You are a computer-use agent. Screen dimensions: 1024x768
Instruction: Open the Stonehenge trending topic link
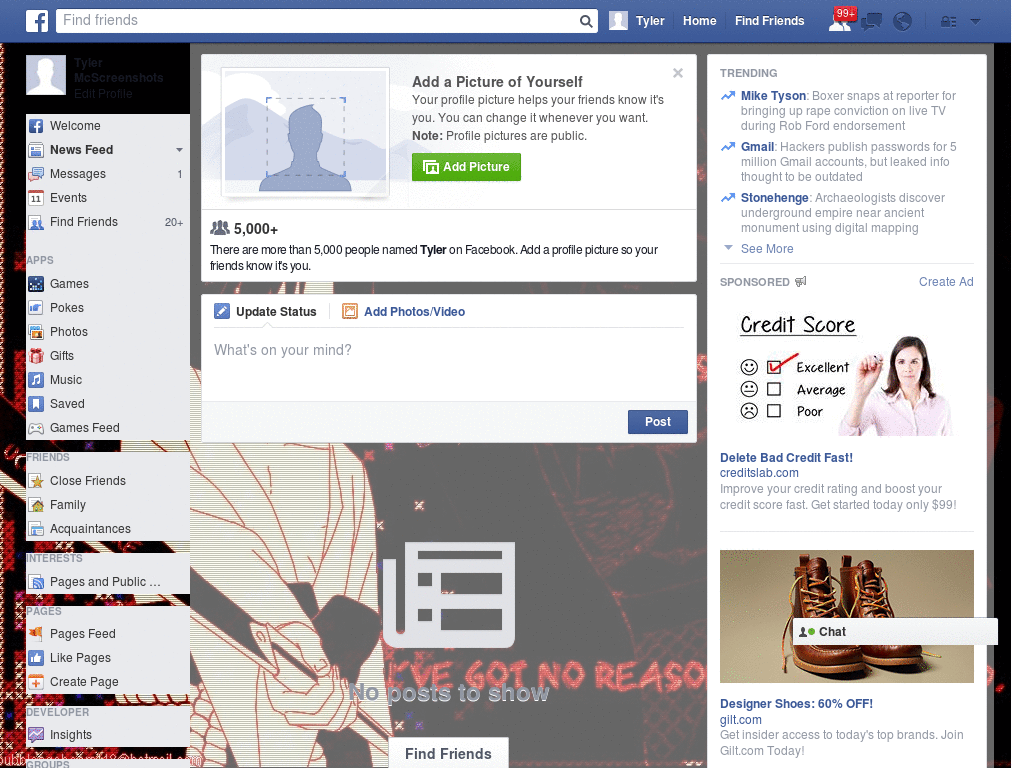click(775, 198)
